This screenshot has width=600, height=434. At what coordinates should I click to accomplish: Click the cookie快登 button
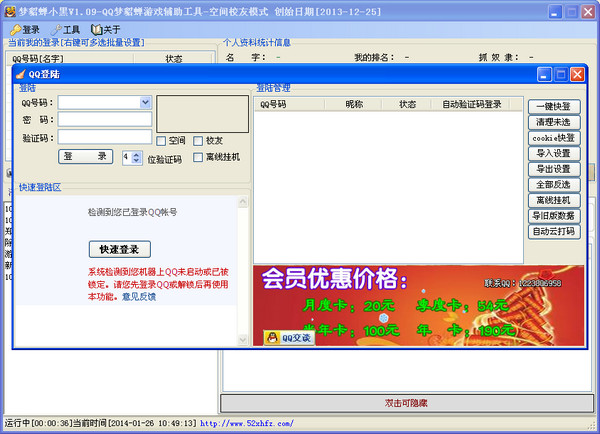[554, 138]
